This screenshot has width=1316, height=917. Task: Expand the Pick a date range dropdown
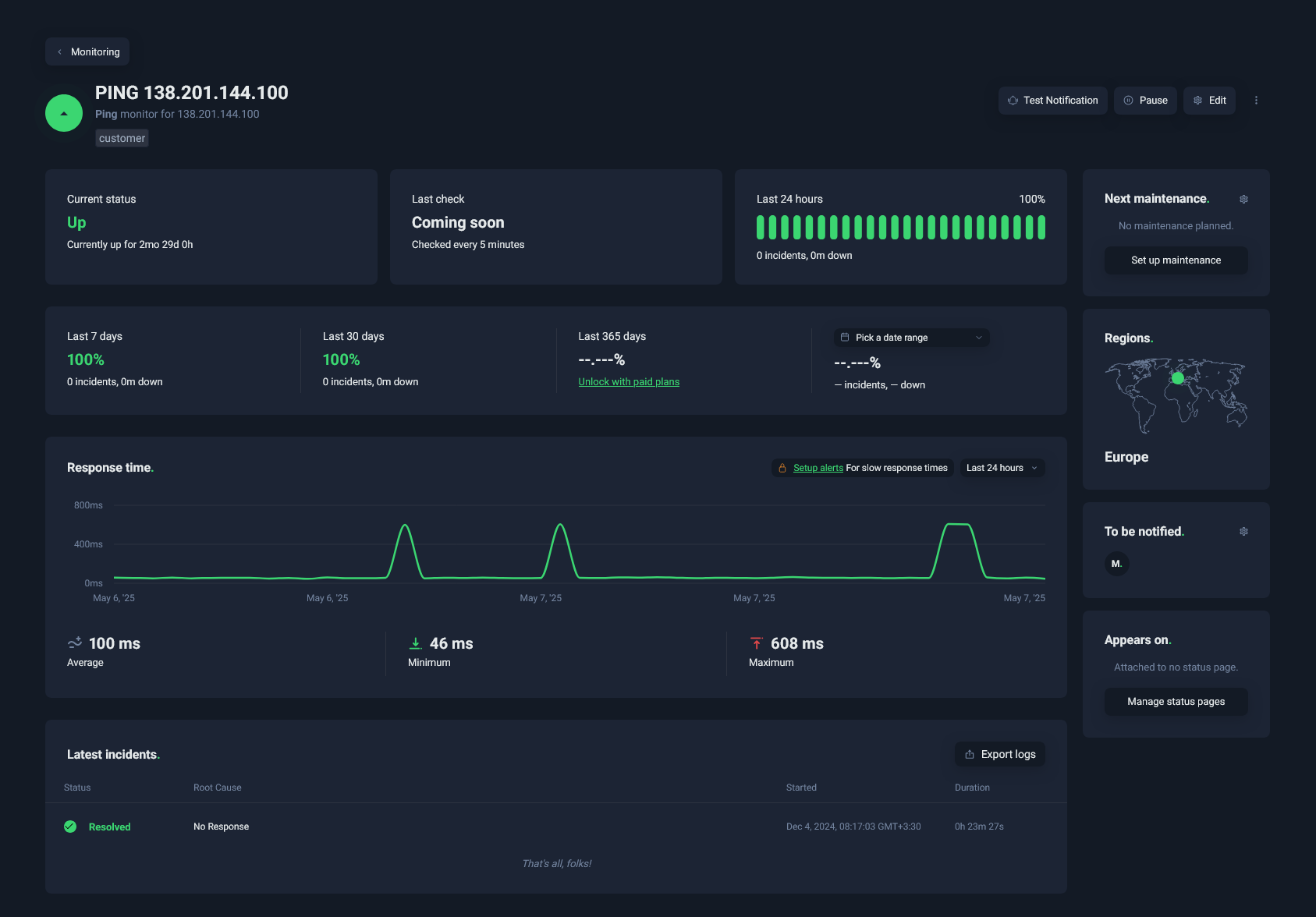911,338
